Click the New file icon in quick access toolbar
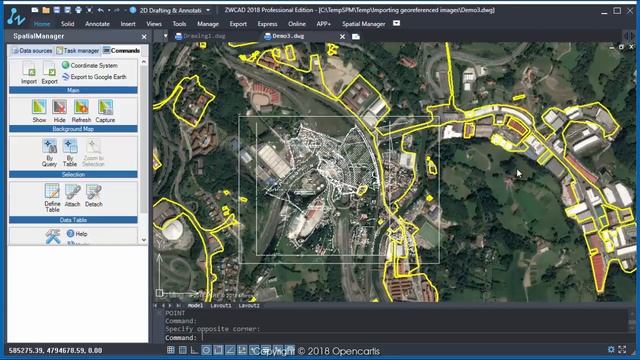Screen dimensions: 640x360 (x=35, y=10)
